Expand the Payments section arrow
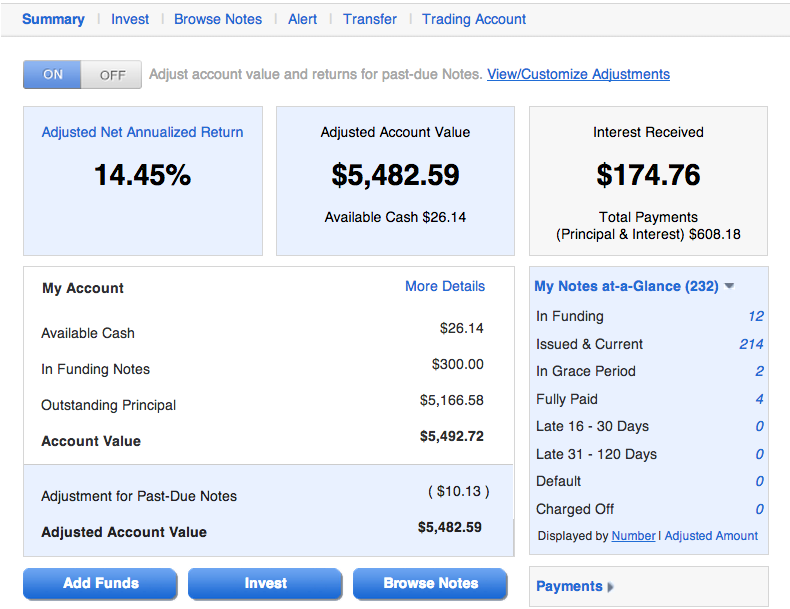The height and width of the screenshot is (609, 790). (611, 587)
